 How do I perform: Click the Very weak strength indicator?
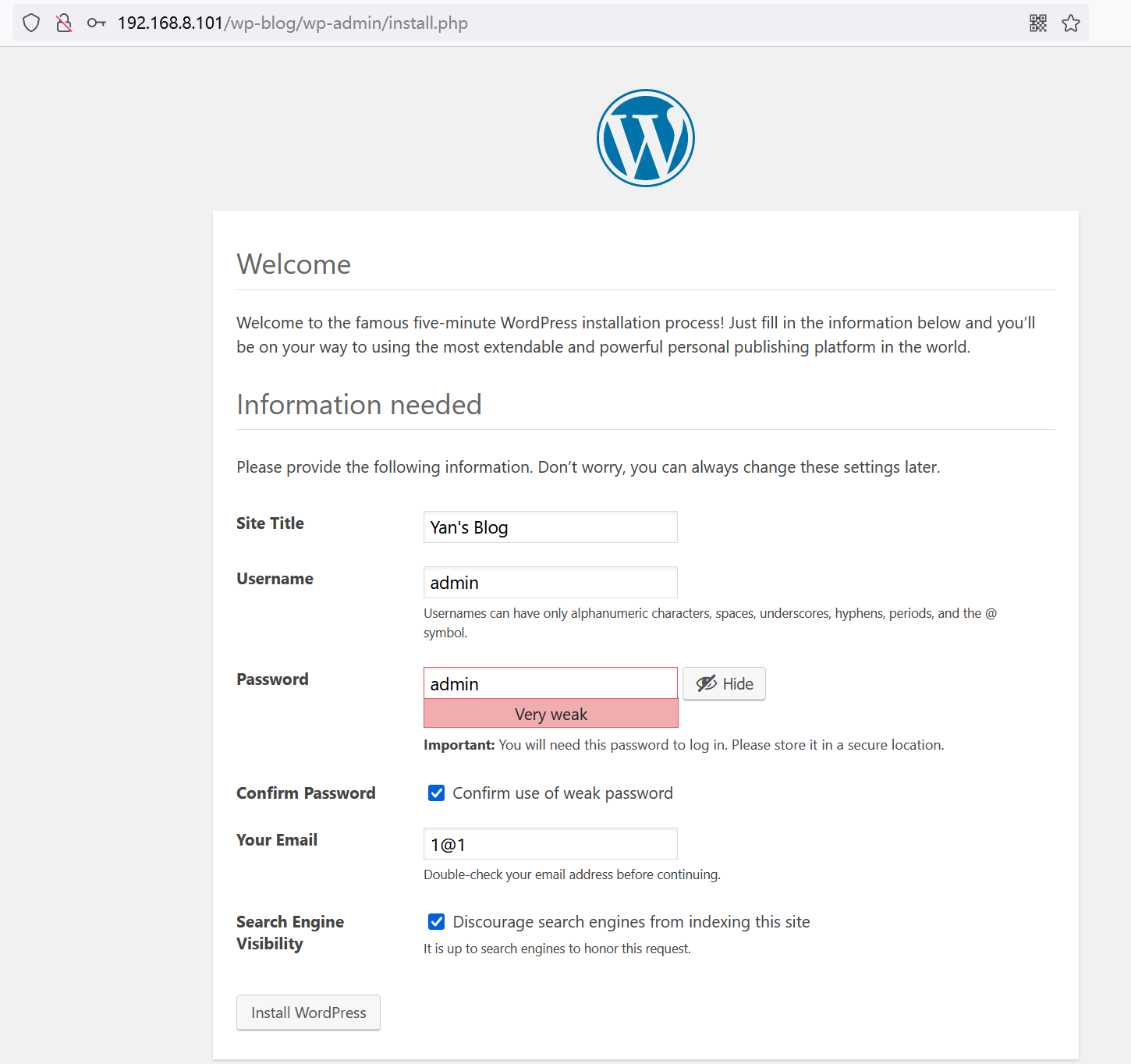(551, 714)
